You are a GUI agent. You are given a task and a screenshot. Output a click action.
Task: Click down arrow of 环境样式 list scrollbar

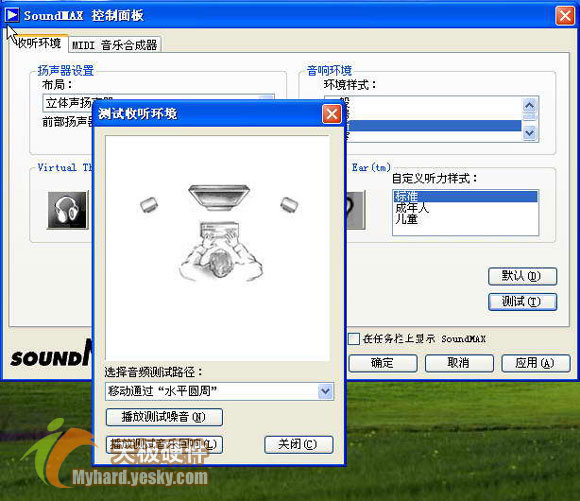click(530, 132)
